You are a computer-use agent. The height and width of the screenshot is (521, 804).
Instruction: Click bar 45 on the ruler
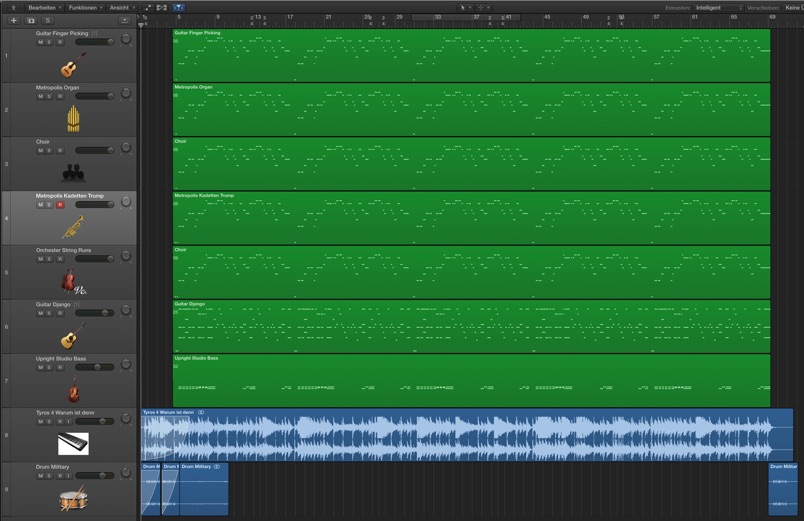point(547,17)
